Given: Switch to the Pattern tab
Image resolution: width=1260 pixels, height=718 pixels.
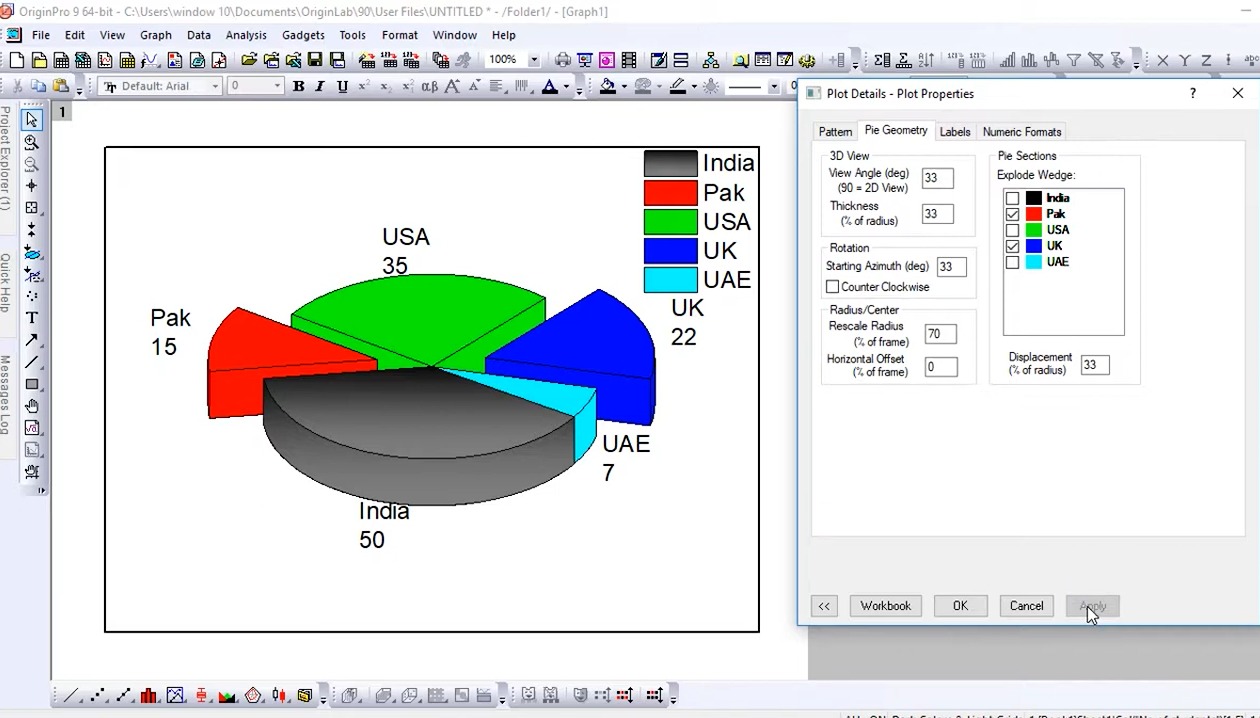Looking at the screenshot, I should click(835, 132).
